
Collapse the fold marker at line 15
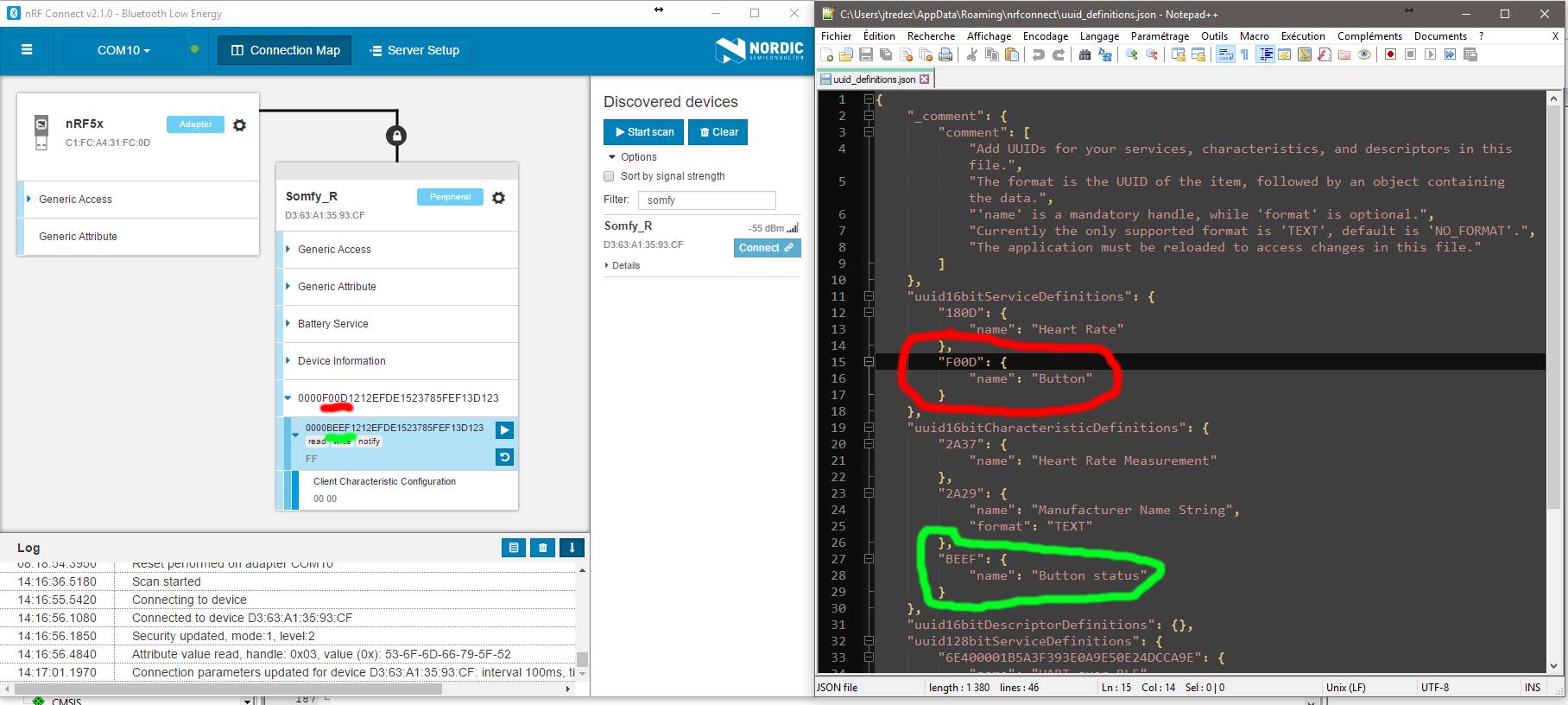click(869, 362)
